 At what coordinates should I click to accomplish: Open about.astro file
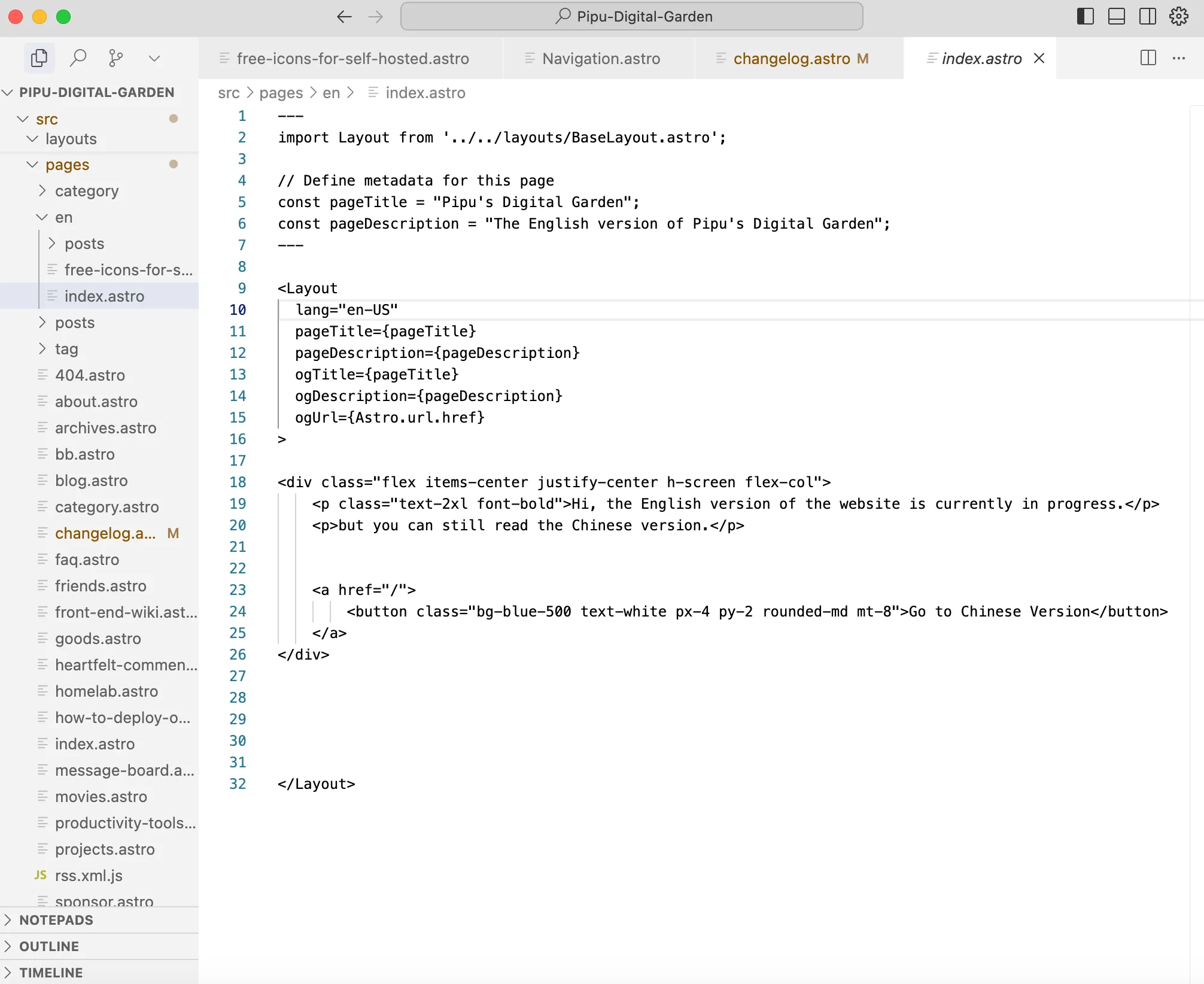click(x=99, y=402)
